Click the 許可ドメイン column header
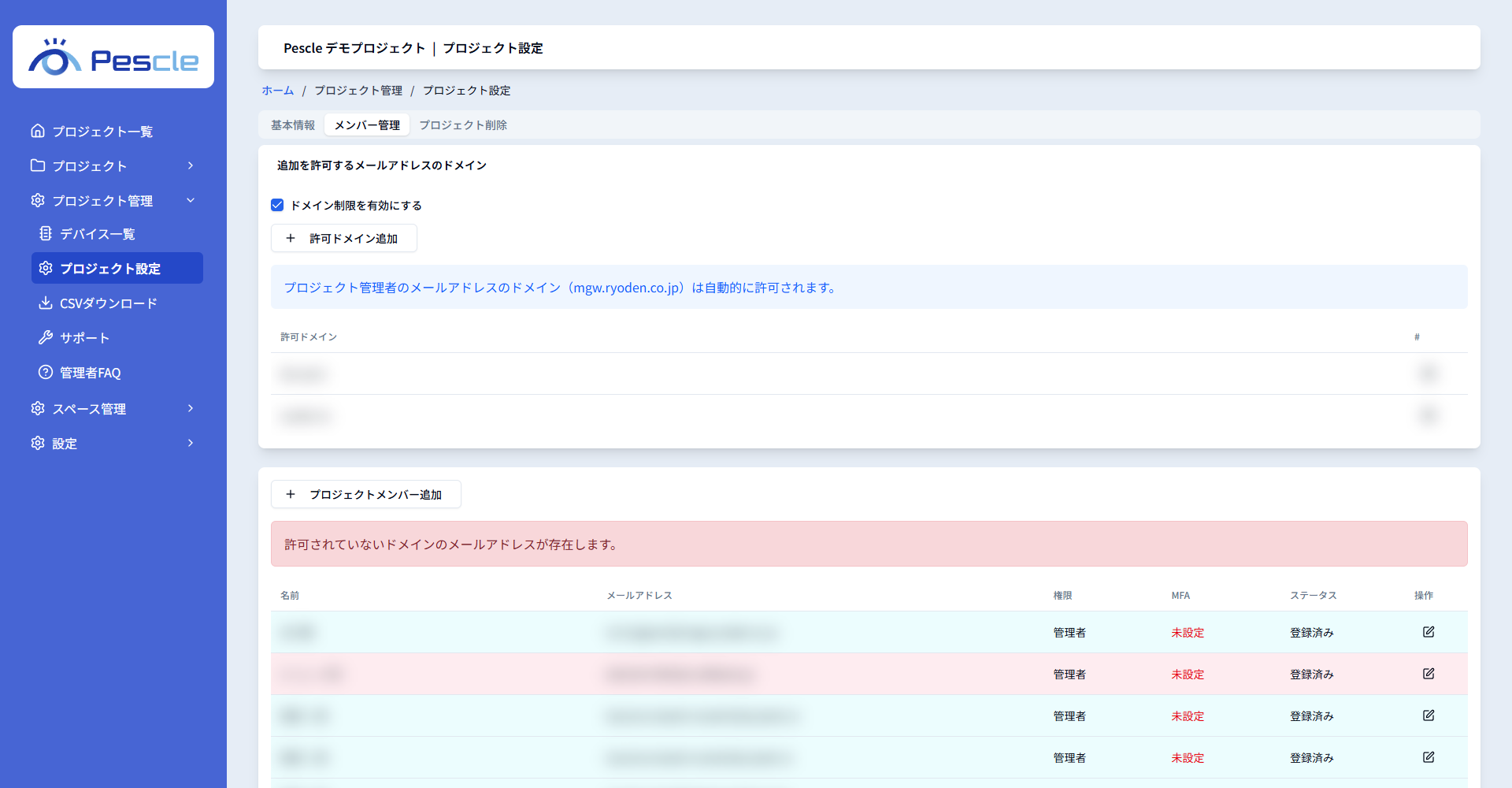Viewport: 1512px width, 788px height. point(309,336)
